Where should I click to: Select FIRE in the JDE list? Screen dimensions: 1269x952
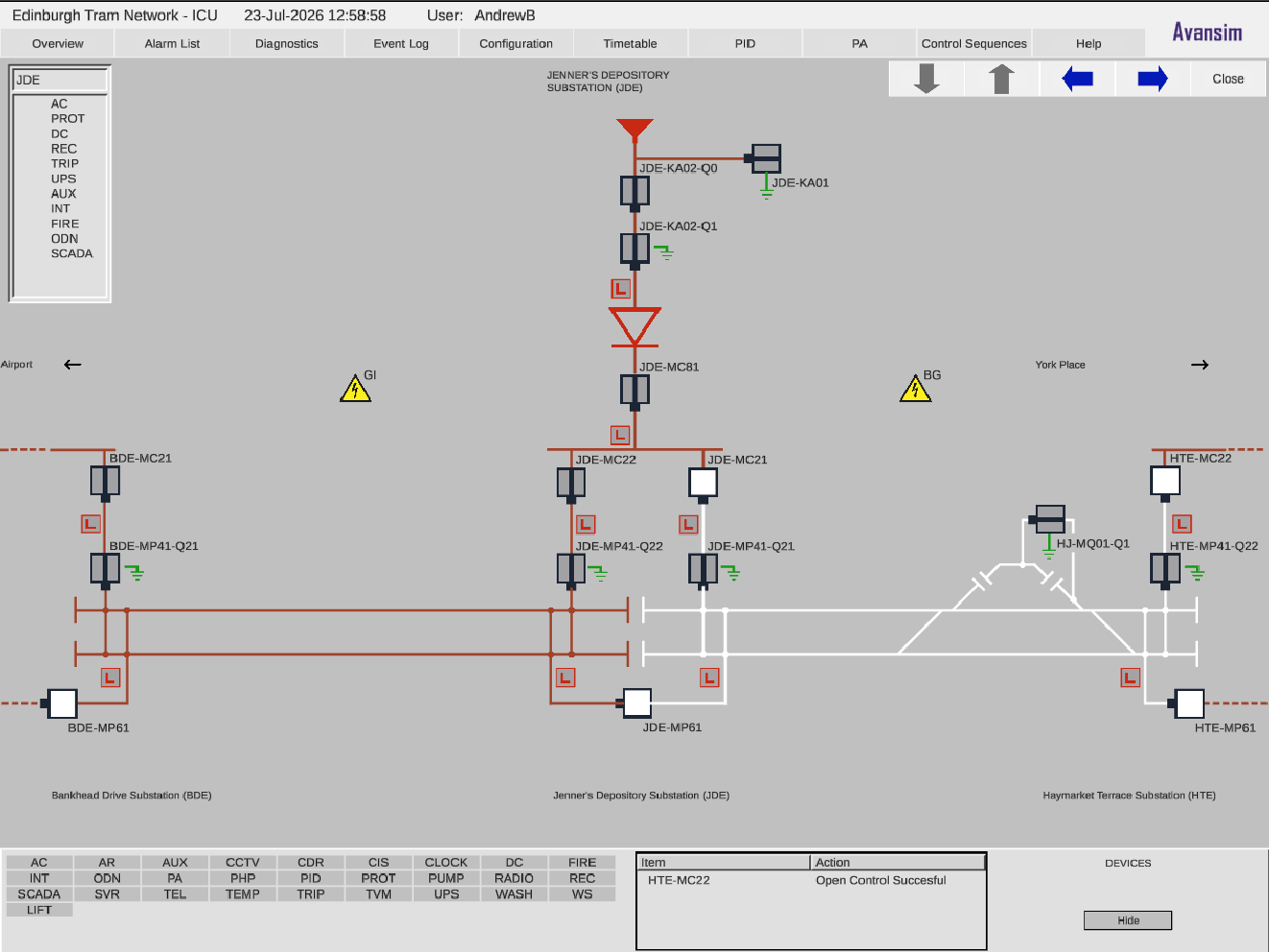tap(65, 224)
